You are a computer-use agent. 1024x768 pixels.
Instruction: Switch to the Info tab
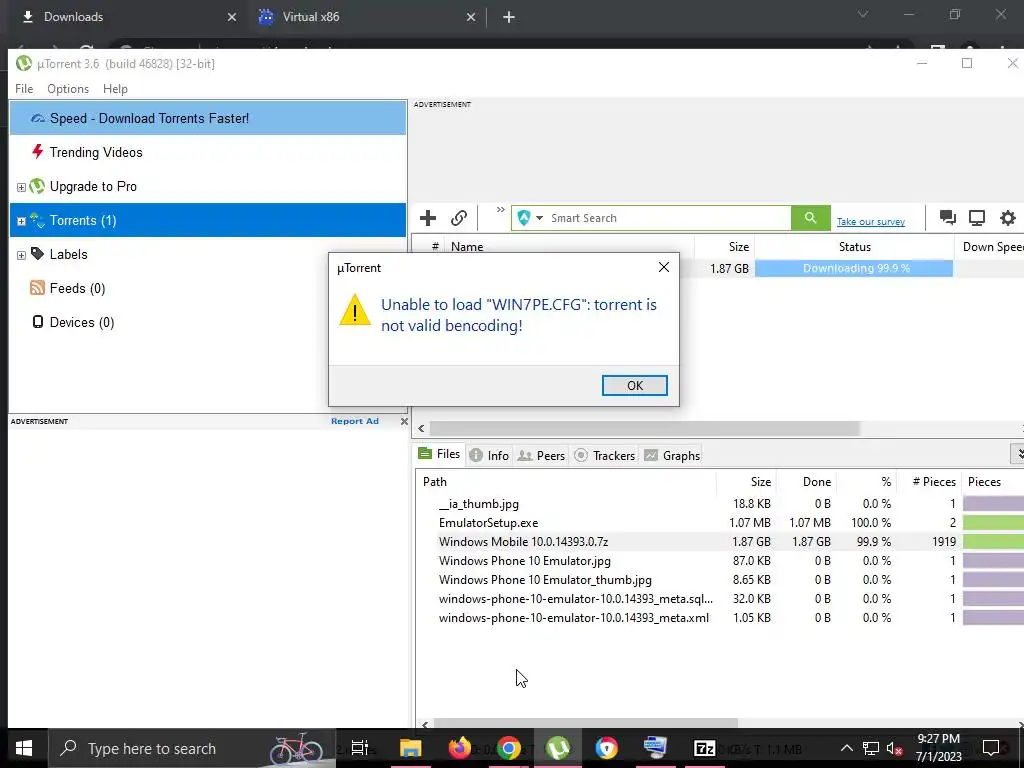(489, 455)
